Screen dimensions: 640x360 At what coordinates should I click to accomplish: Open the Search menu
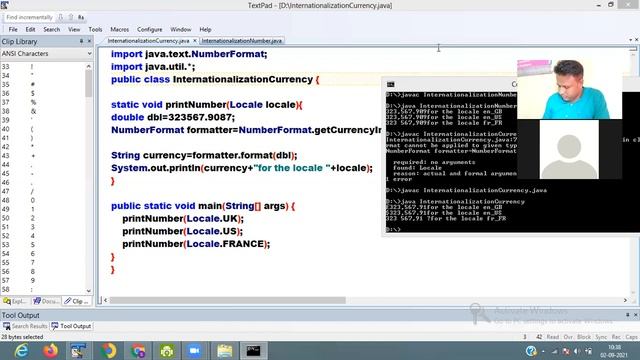(51, 29)
